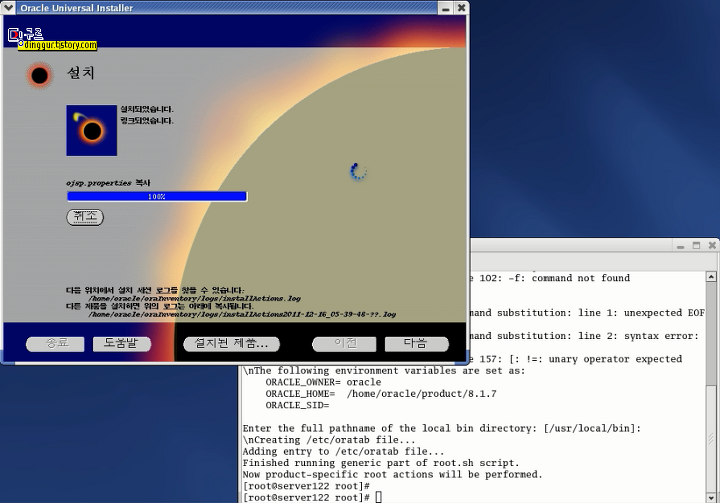Click the 취소 (Cancel) button under progress bar
Viewport: 720px width, 503px height.
pyautogui.click(x=85, y=217)
